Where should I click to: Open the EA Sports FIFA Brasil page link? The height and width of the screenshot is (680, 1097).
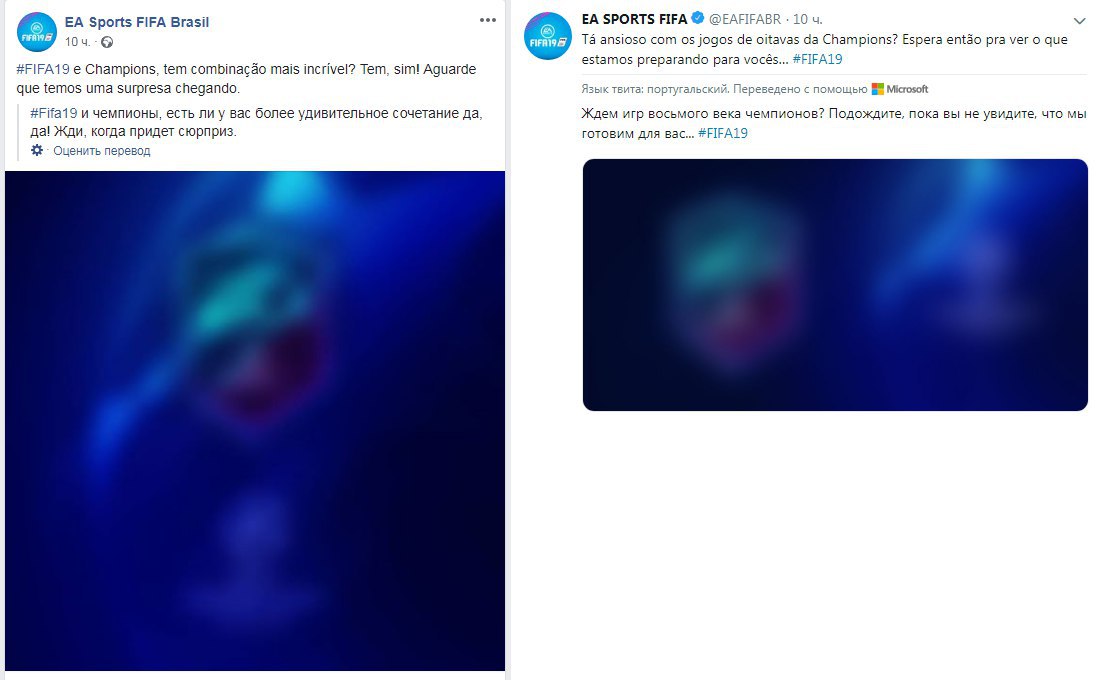(x=136, y=22)
